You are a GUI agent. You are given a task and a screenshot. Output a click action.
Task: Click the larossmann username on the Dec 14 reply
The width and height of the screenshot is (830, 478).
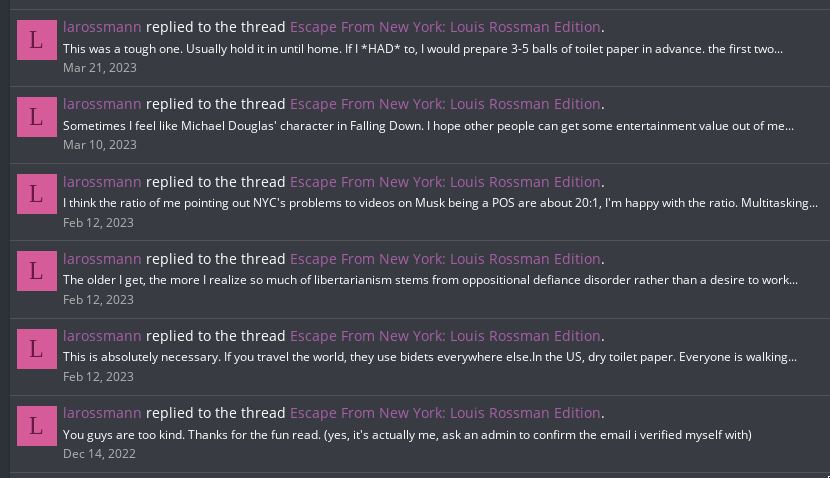[102, 413]
